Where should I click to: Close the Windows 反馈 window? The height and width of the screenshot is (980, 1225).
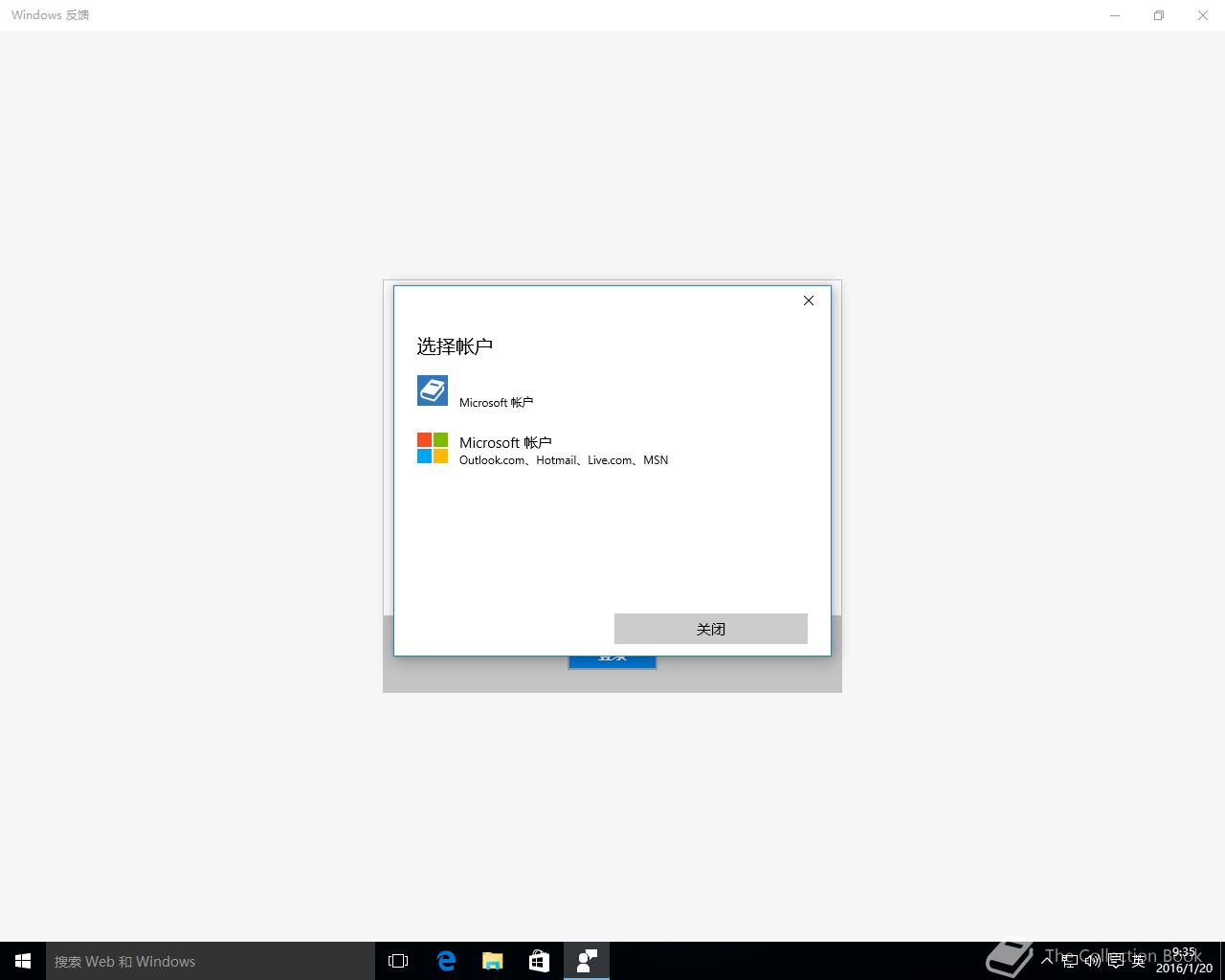coord(1203,15)
